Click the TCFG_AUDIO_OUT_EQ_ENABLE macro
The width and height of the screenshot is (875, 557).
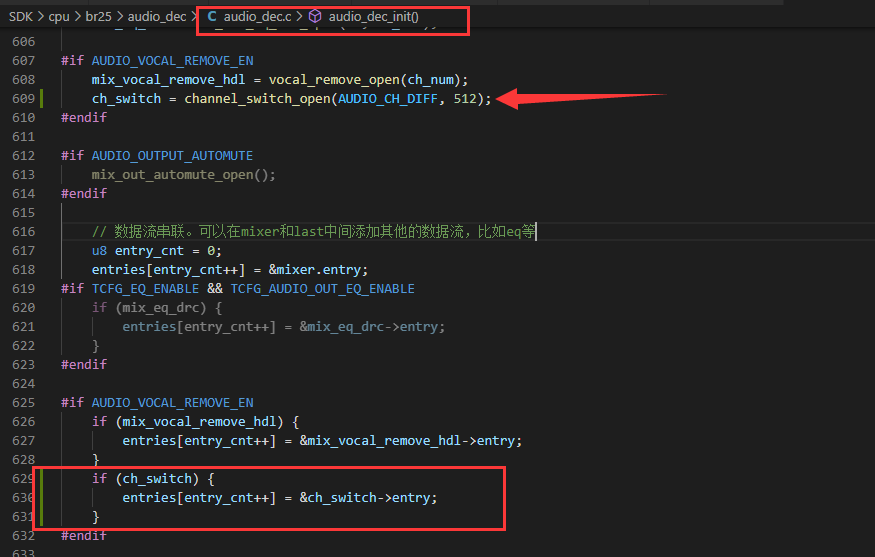click(323, 289)
